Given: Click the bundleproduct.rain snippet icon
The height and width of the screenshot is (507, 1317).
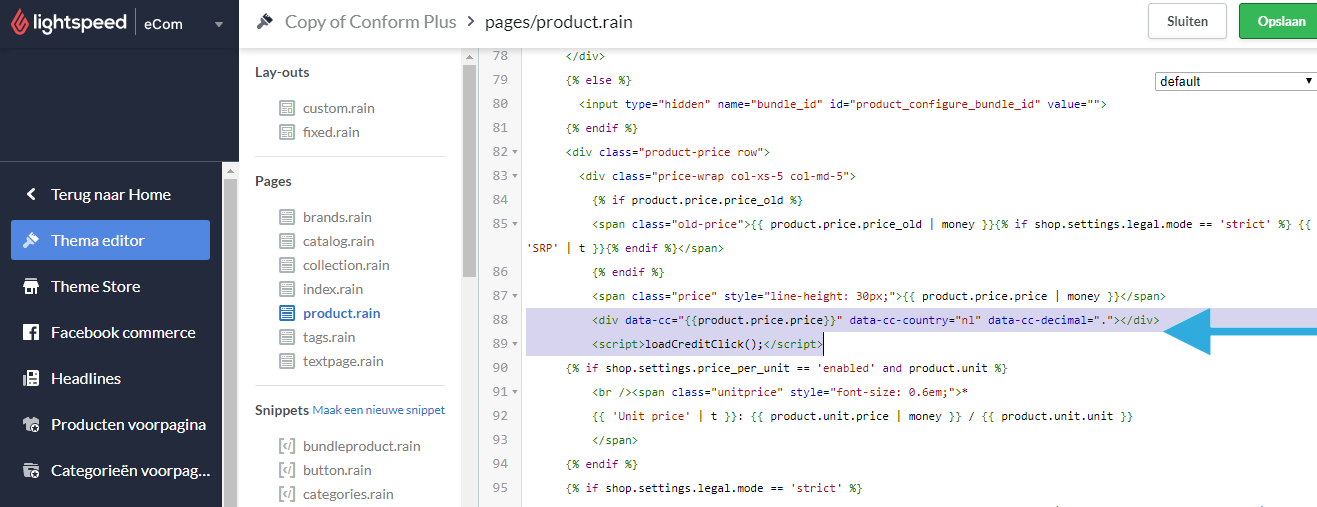Looking at the screenshot, I should point(287,446).
